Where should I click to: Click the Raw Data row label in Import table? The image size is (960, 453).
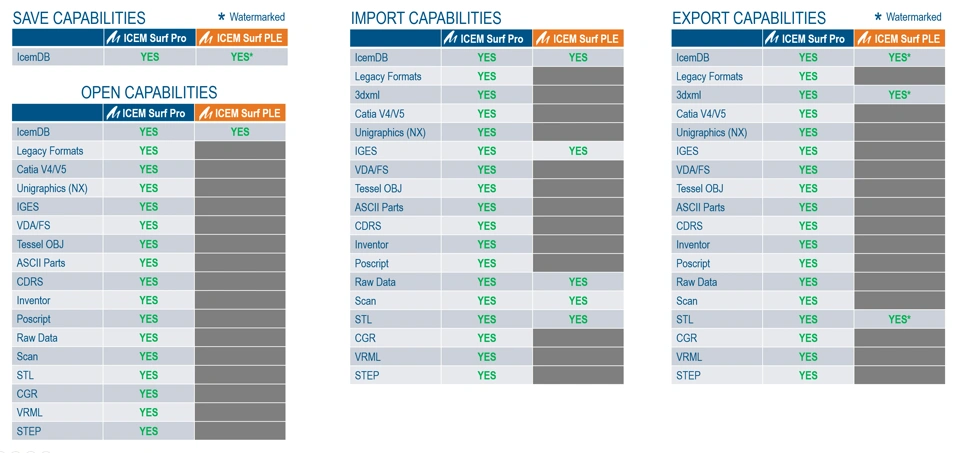(375, 282)
